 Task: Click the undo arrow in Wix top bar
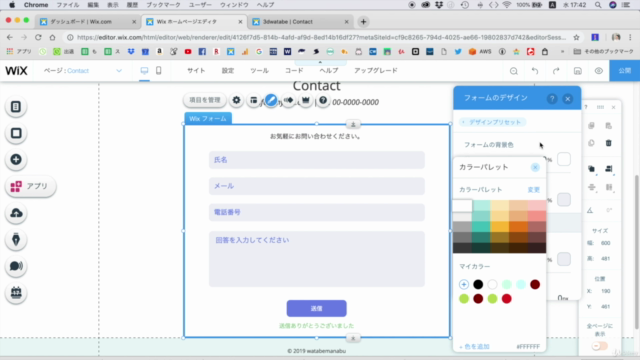coord(535,71)
